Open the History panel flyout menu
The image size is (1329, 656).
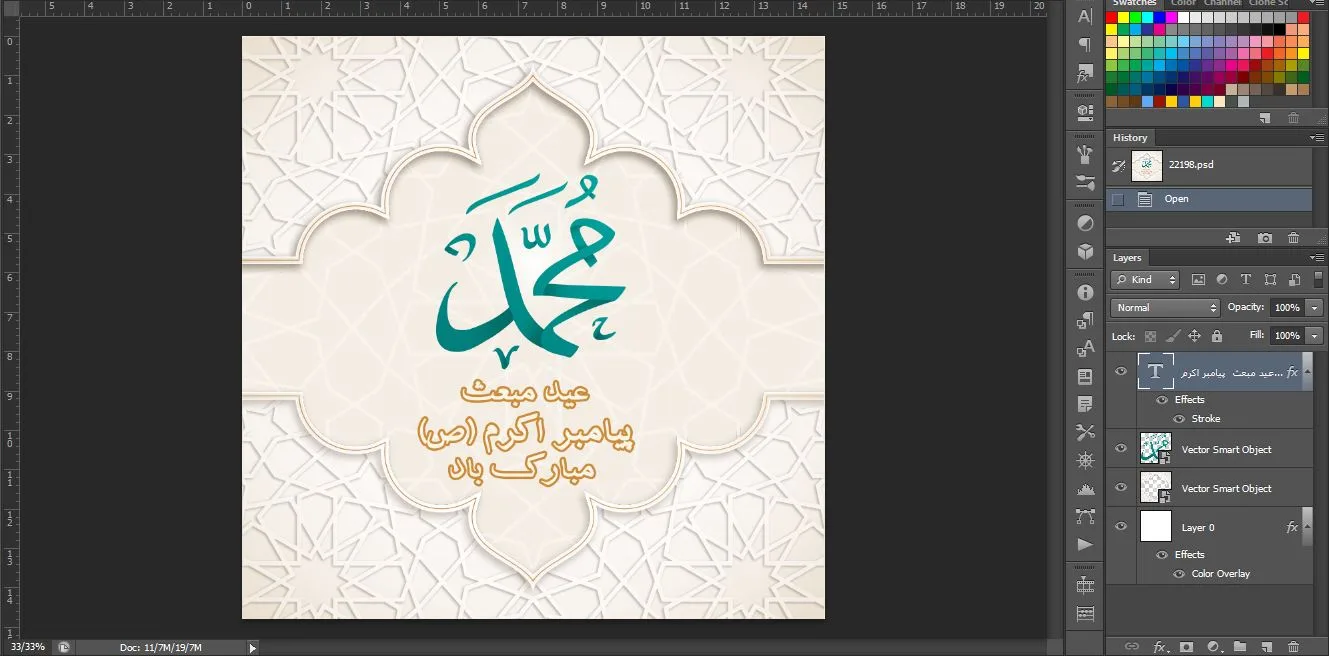(x=1316, y=138)
